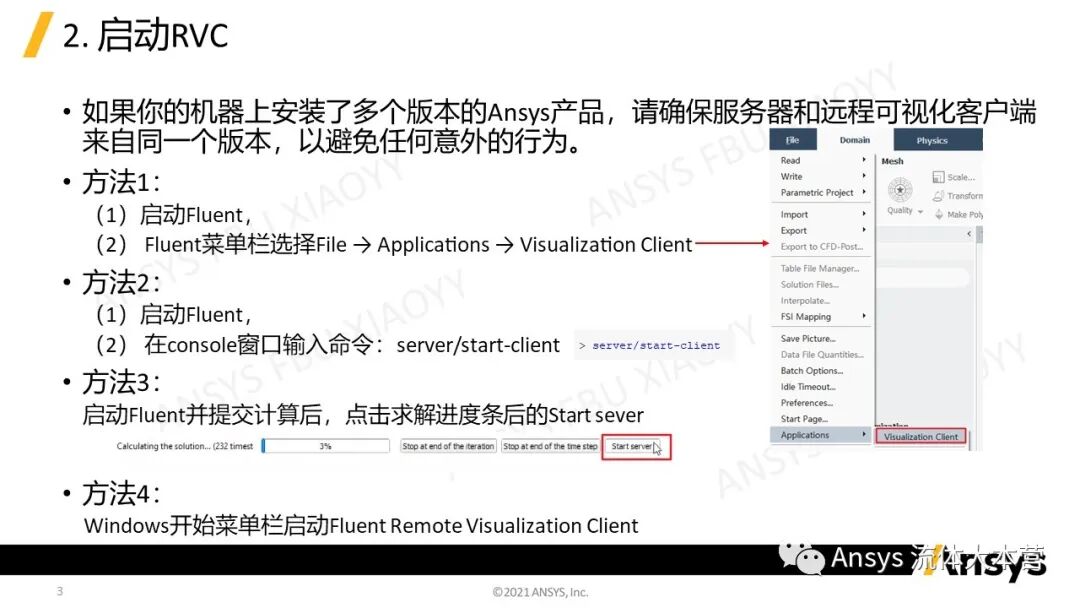Click the Mesh group label
The image size is (1080, 608).
coord(892,161)
